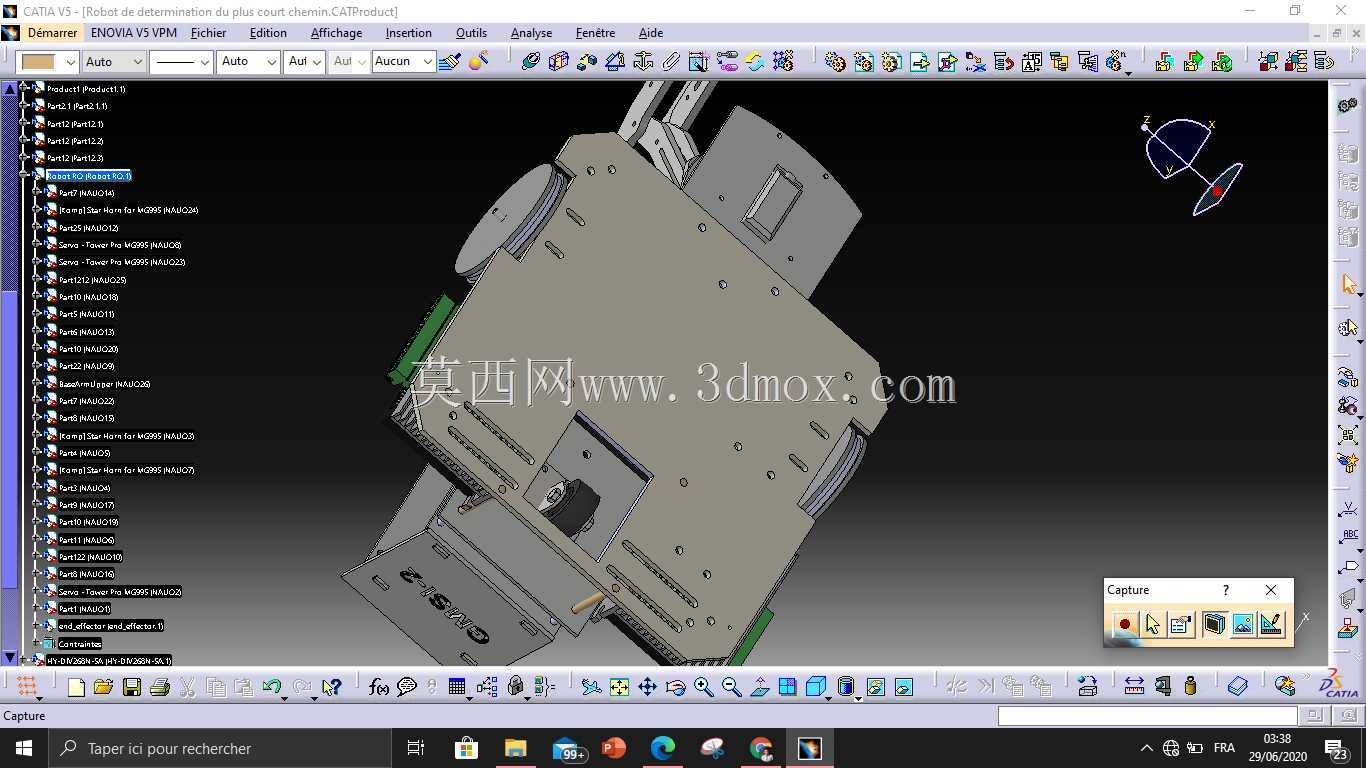Screen dimensions: 1366x768
Task: Click the Normal View icon
Action: (759, 687)
